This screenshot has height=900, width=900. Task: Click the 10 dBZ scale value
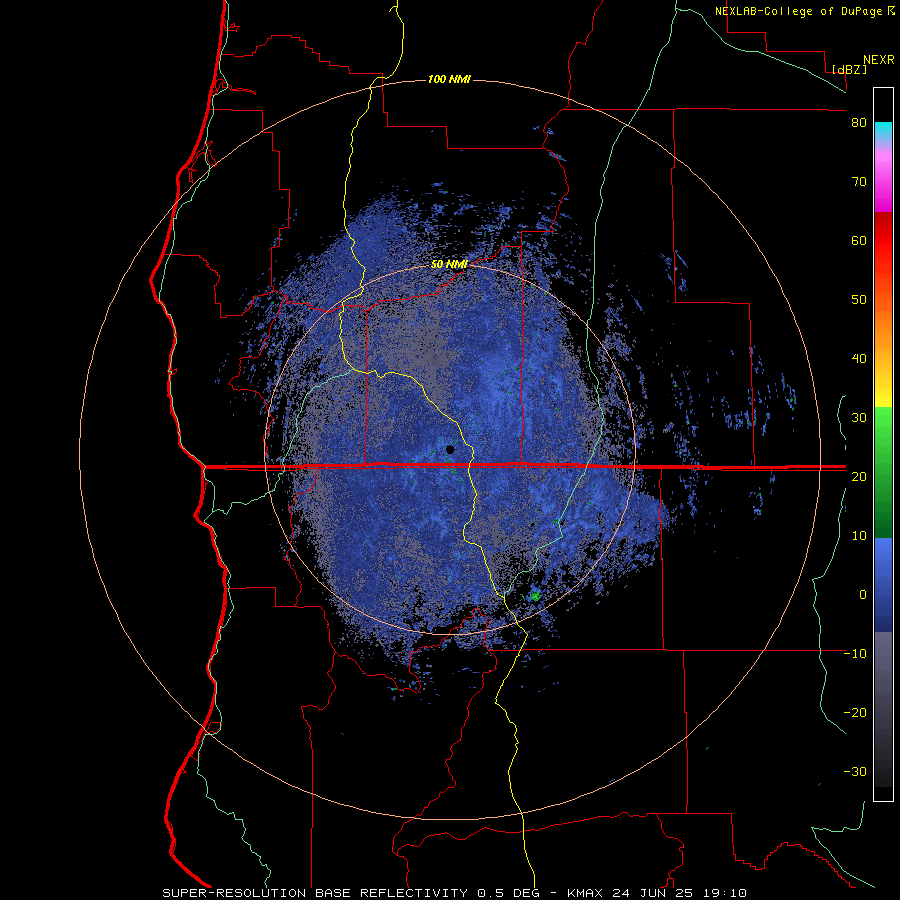pos(859,536)
